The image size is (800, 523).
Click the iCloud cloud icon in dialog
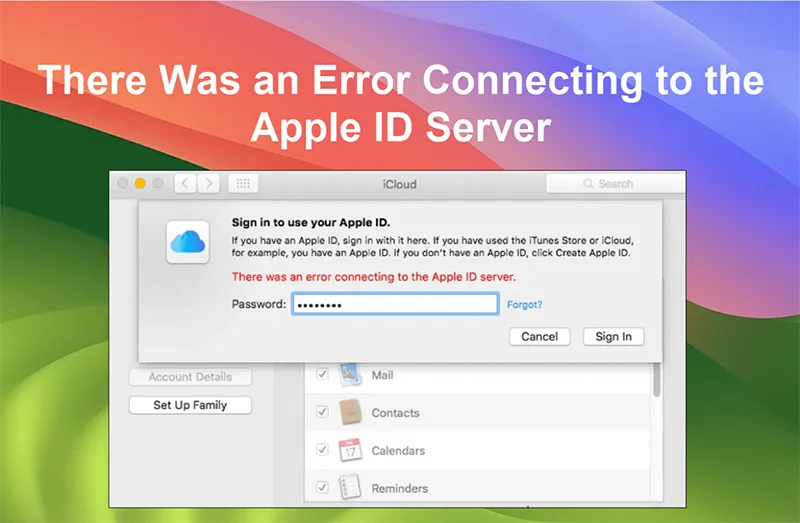188,242
